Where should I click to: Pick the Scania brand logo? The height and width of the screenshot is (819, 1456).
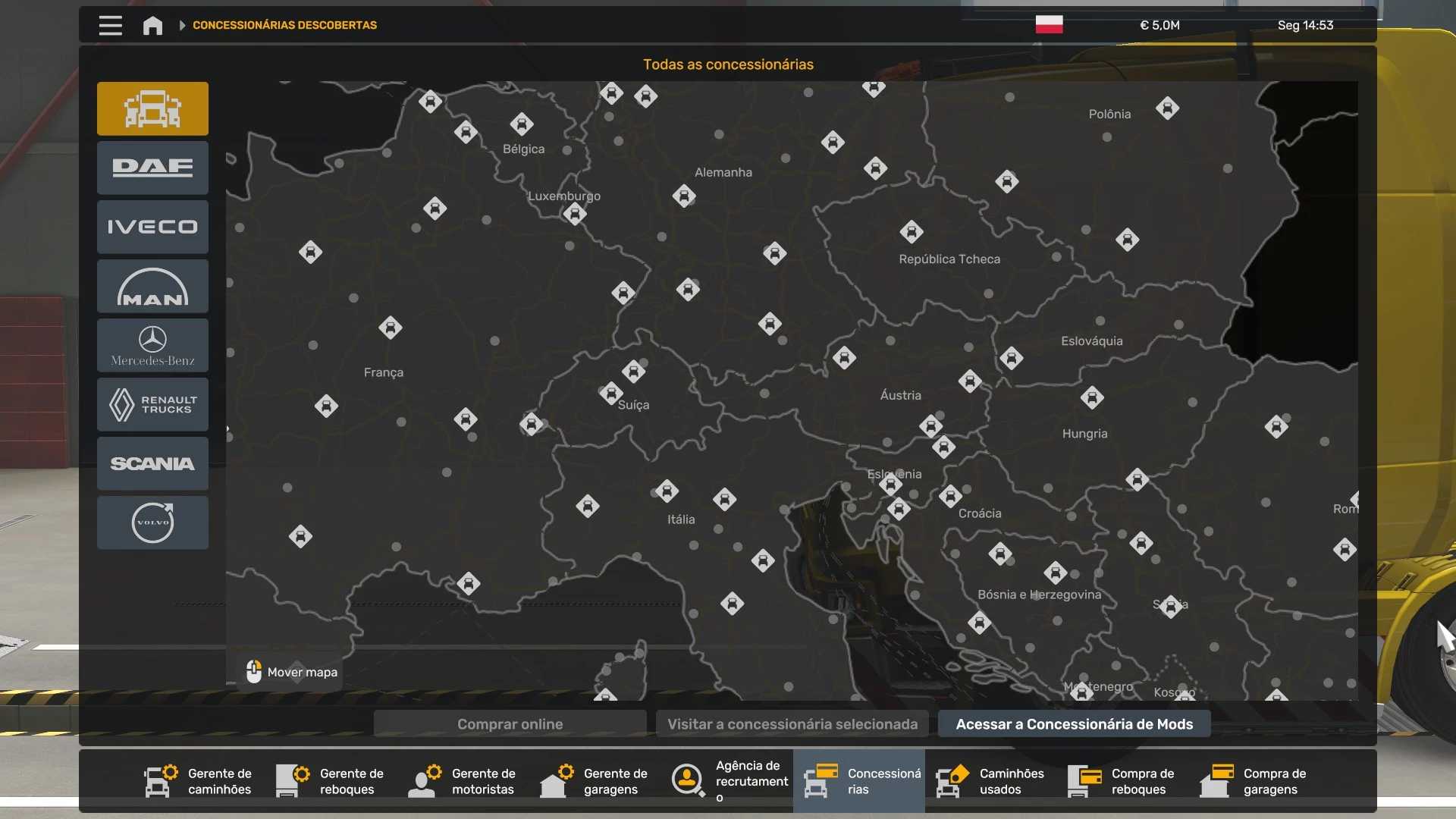pos(152,463)
